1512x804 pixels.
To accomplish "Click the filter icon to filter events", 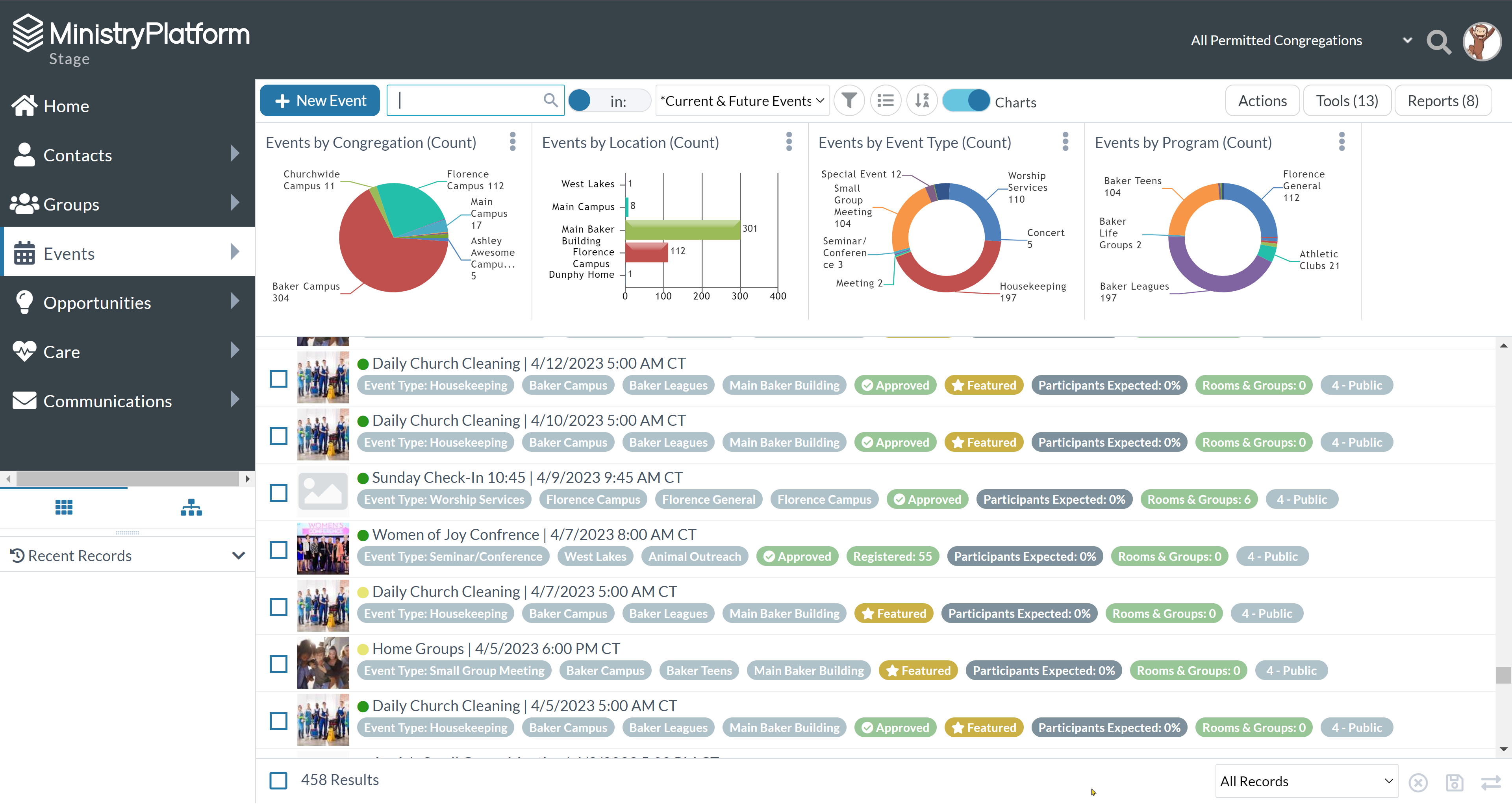I will [849, 100].
